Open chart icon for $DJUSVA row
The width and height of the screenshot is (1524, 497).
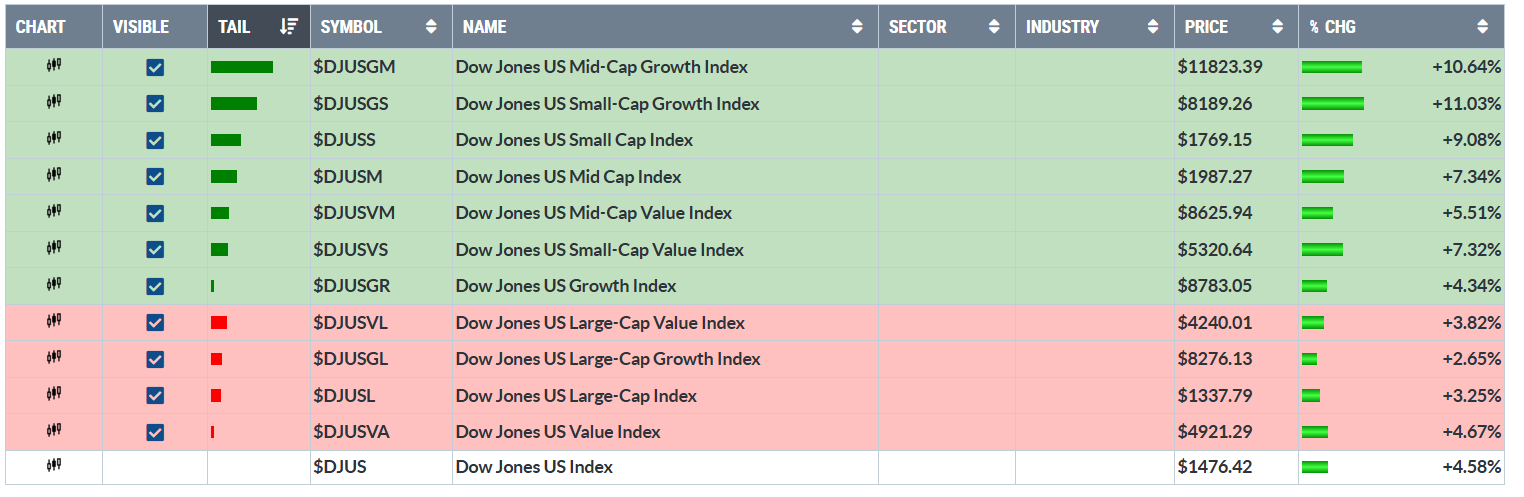[x=54, y=431]
